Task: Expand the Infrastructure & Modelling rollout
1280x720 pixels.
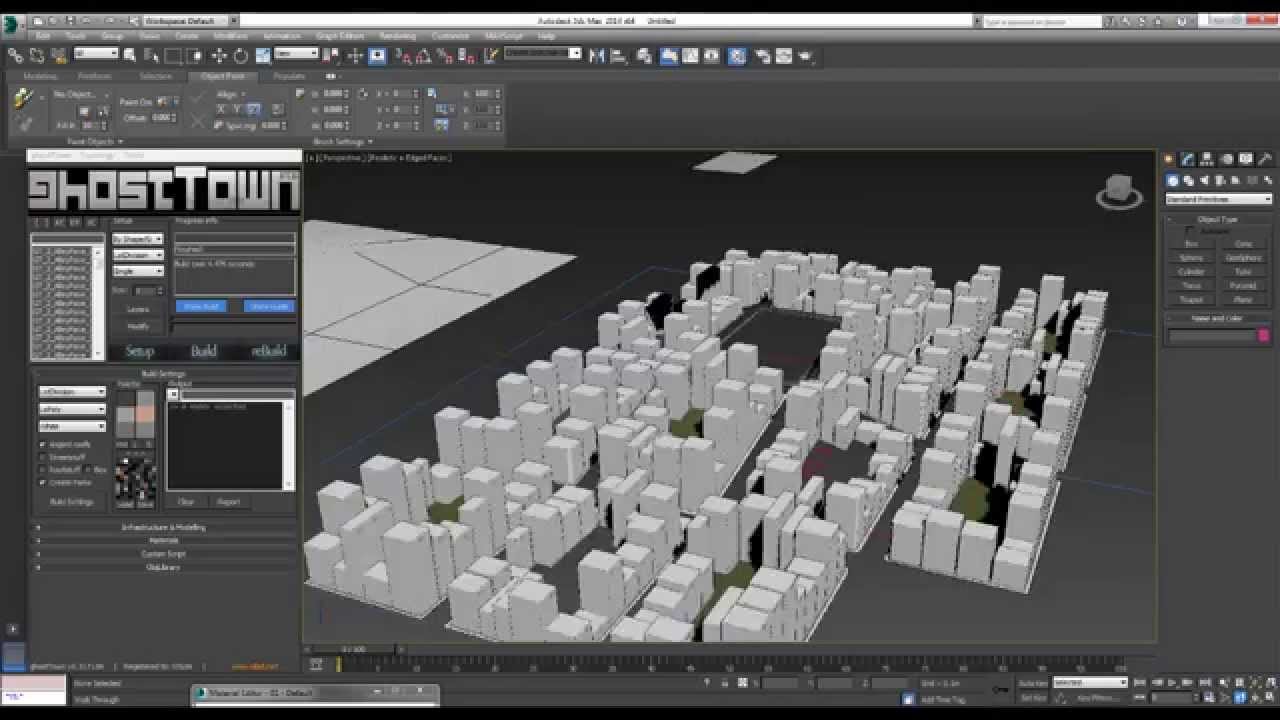Action: (x=164, y=527)
